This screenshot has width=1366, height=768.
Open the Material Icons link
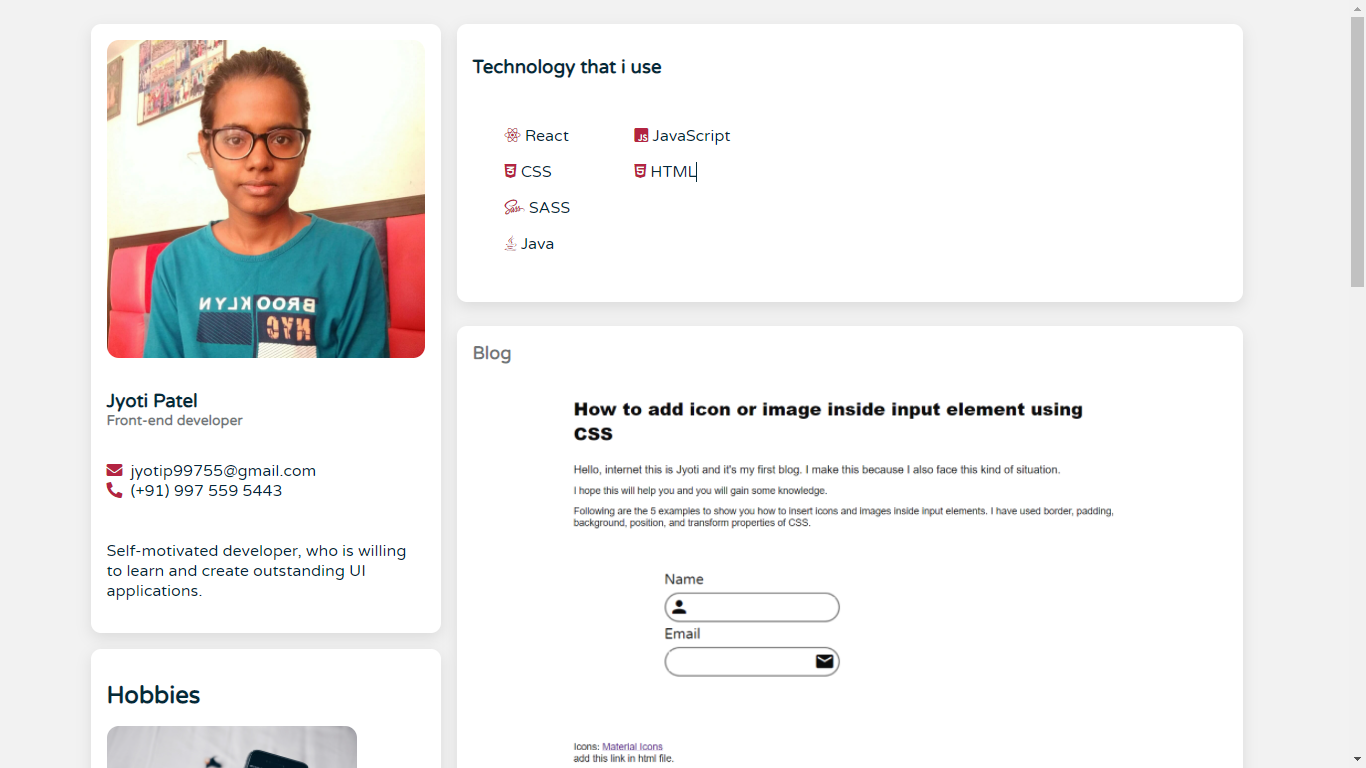pyautogui.click(x=632, y=747)
